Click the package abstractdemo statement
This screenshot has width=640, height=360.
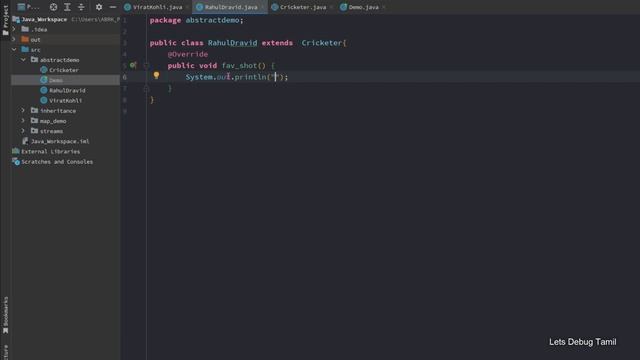(196, 20)
